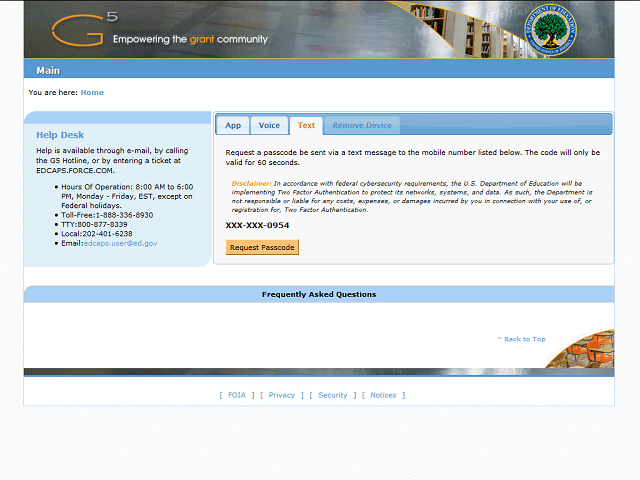Image resolution: width=640 pixels, height=480 pixels.
Task: Open the App tab
Action: [x=233, y=125]
